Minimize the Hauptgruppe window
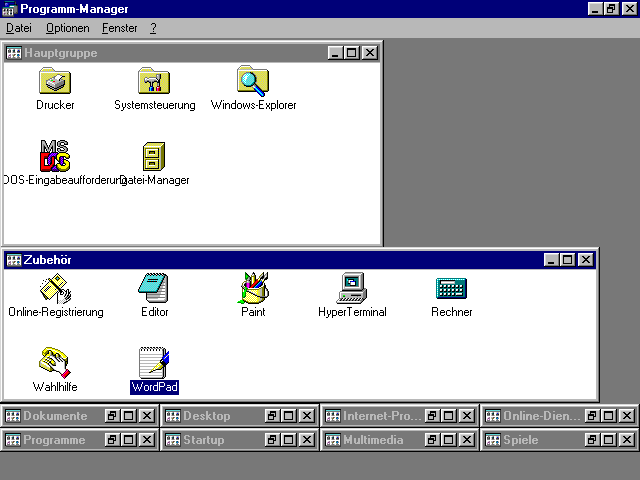Image resolution: width=640 pixels, height=480 pixels. (x=335, y=53)
